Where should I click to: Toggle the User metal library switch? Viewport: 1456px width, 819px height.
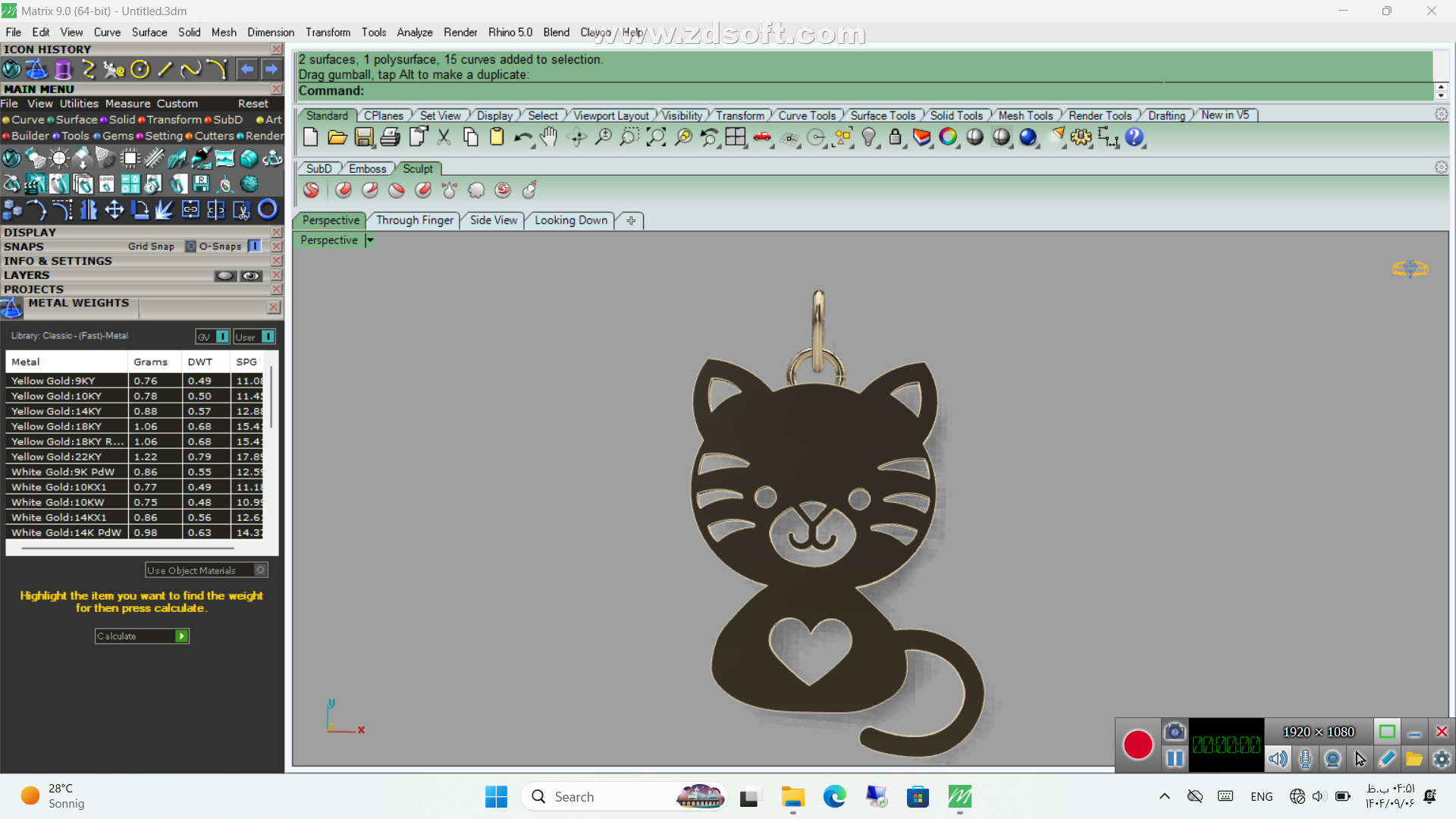coord(268,337)
